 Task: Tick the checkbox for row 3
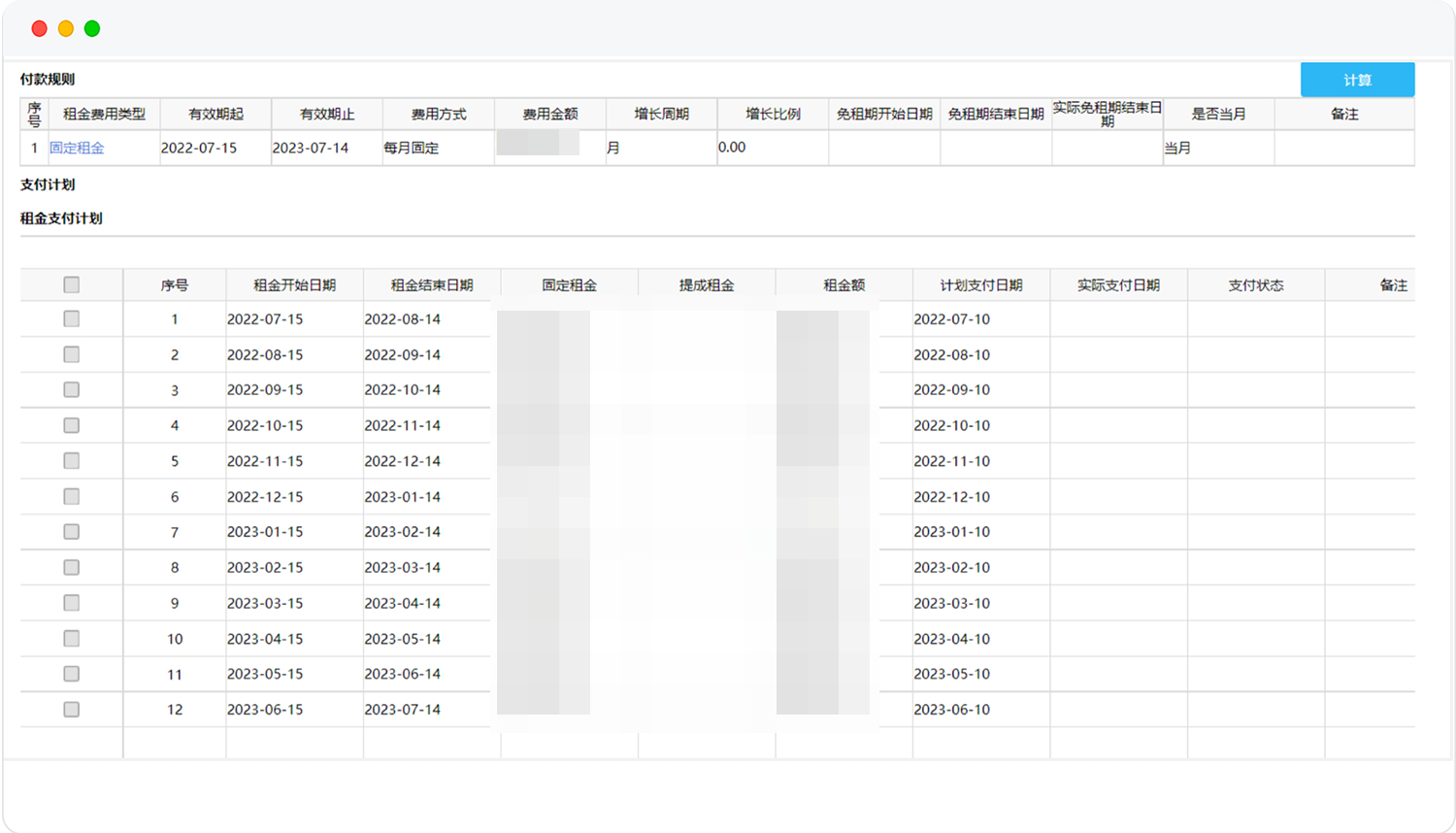(71, 389)
